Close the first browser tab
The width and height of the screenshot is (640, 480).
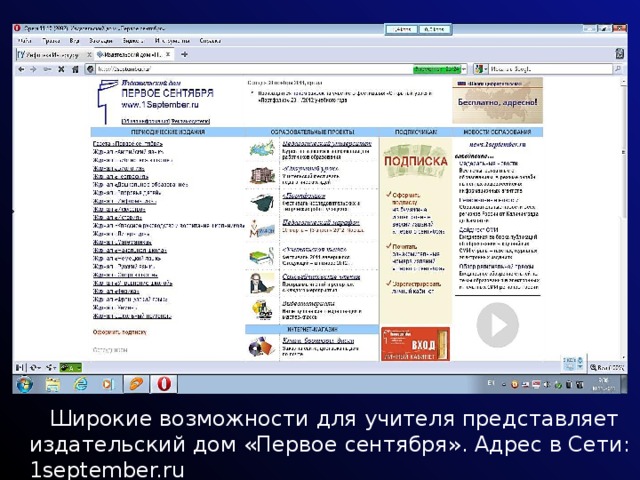pos(89,55)
